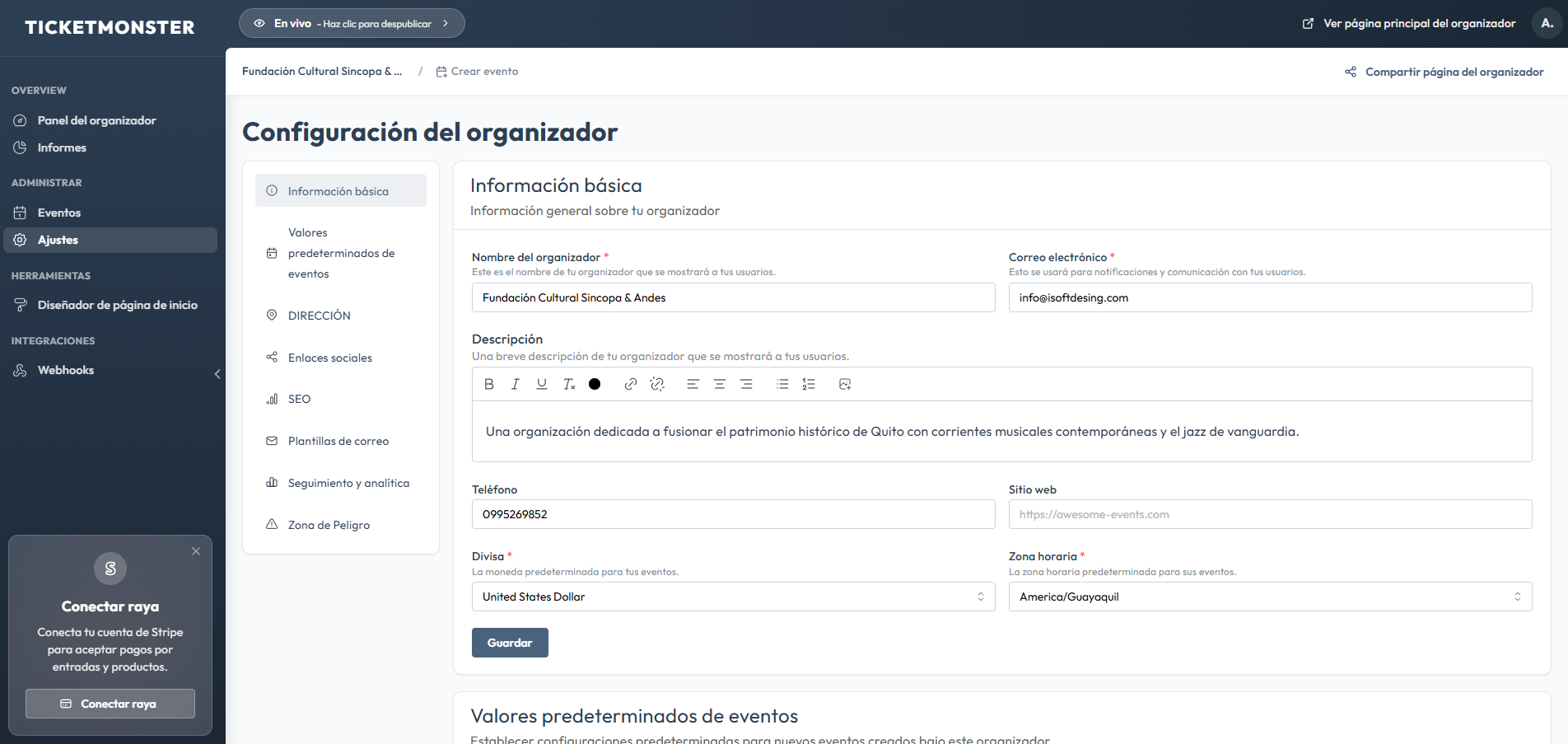The width and height of the screenshot is (1568, 744).
Task: Select the SEO settings tab
Action: [341, 399]
